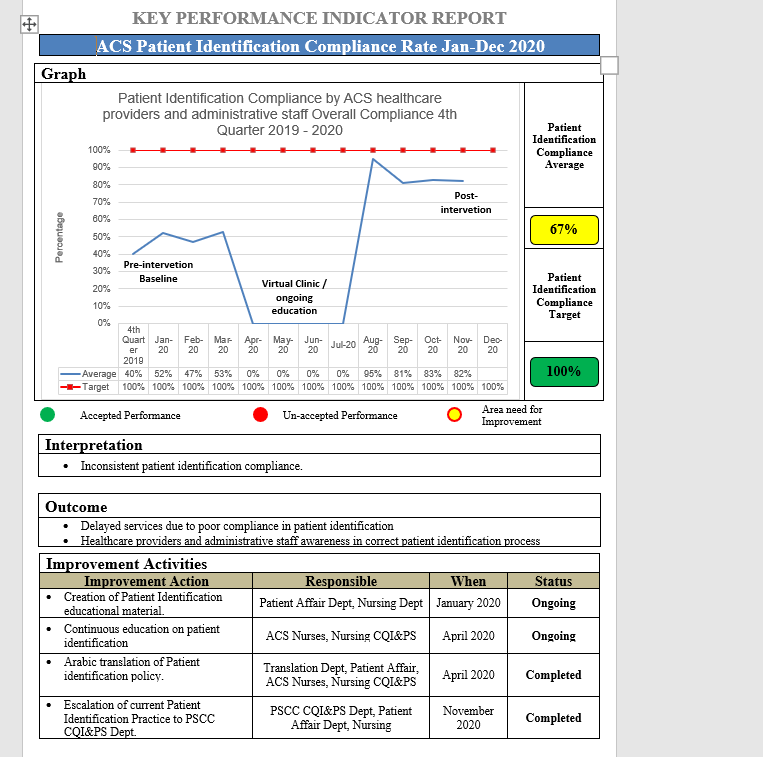
Task: Click the Percentage axis title
Action: coord(59,237)
